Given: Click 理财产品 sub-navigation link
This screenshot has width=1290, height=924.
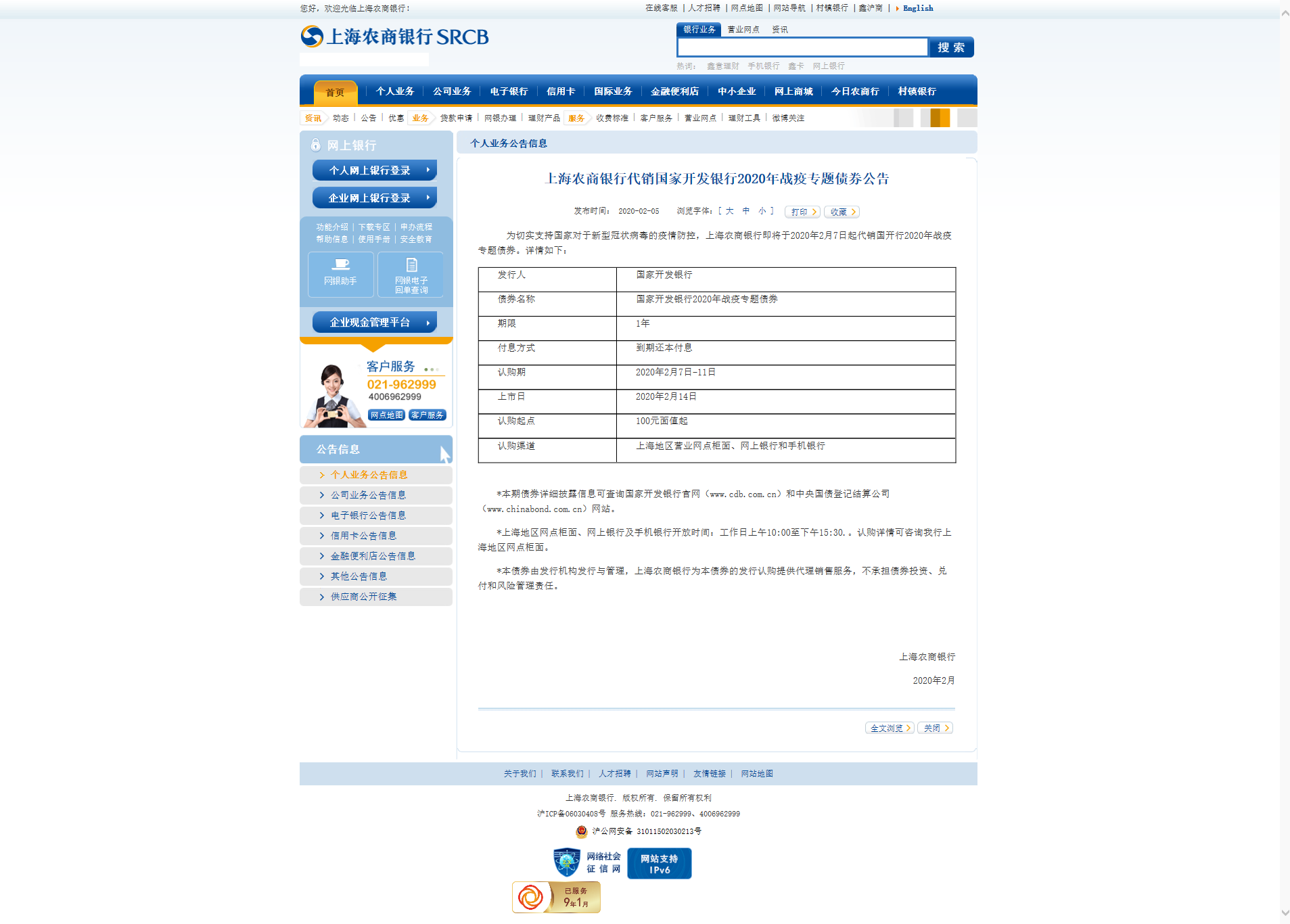Looking at the screenshot, I should point(544,118).
